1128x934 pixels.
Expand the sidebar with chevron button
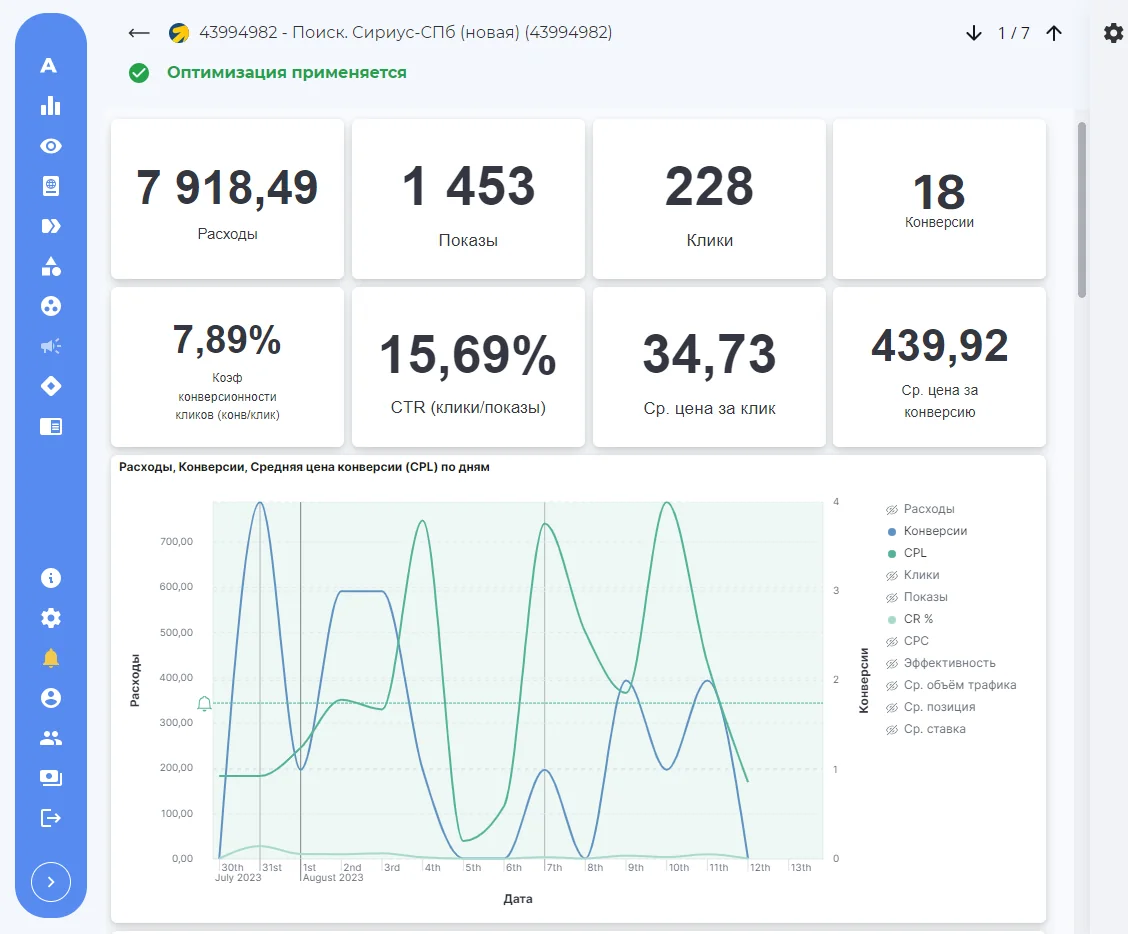pyautogui.click(x=50, y=882)
